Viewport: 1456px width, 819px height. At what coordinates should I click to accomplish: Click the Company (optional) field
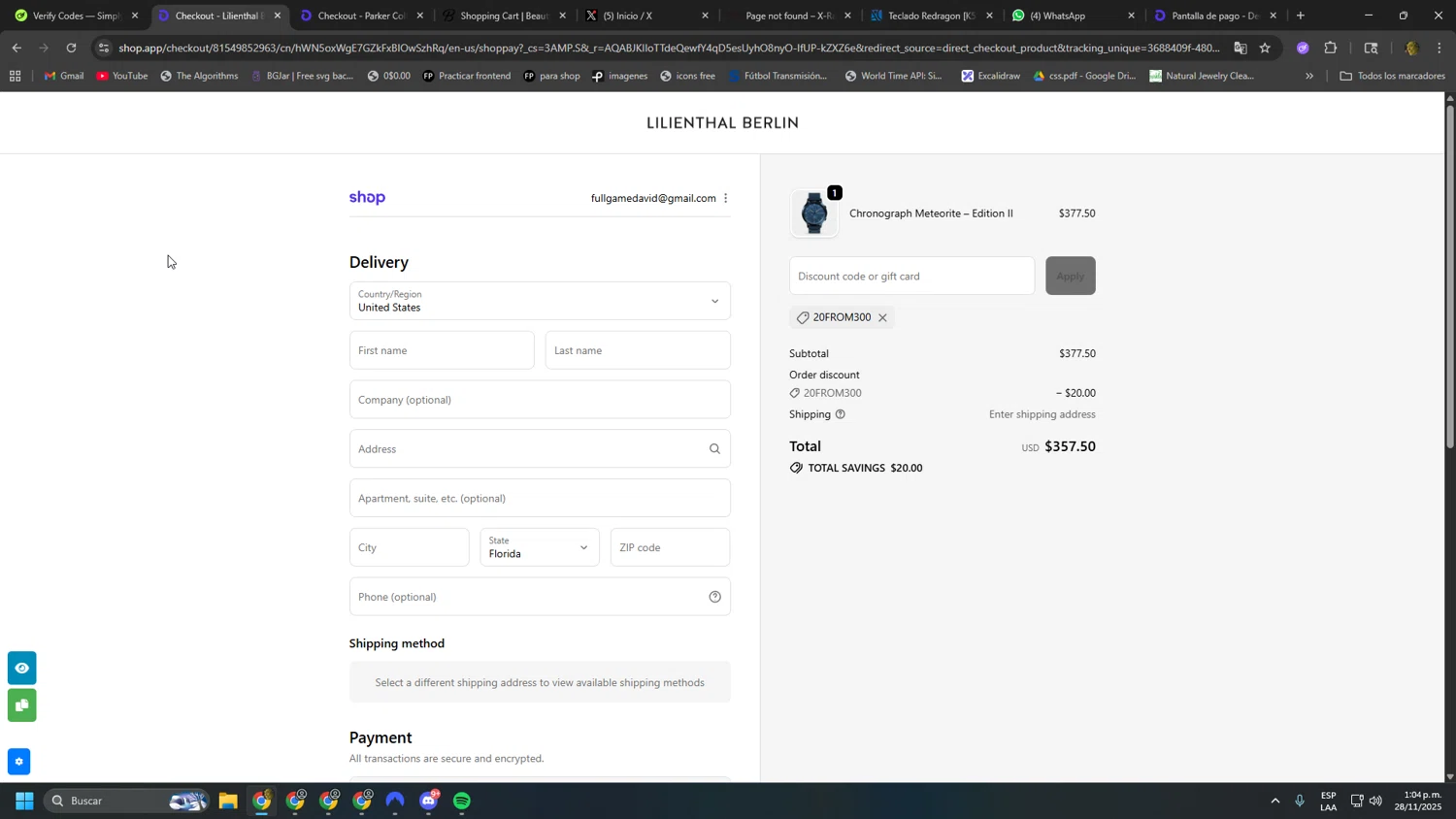[540, 400]
